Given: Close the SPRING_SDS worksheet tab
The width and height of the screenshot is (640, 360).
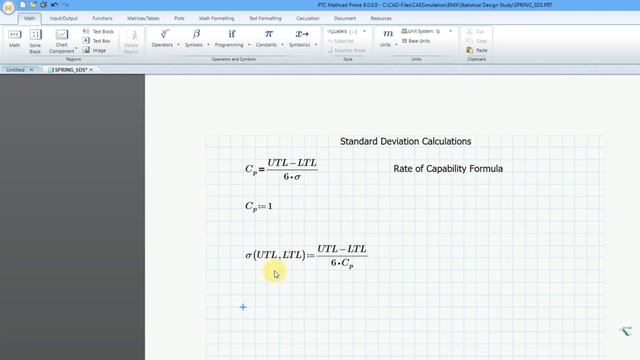Looking at the screenshot, I should [x=91, y=70].
